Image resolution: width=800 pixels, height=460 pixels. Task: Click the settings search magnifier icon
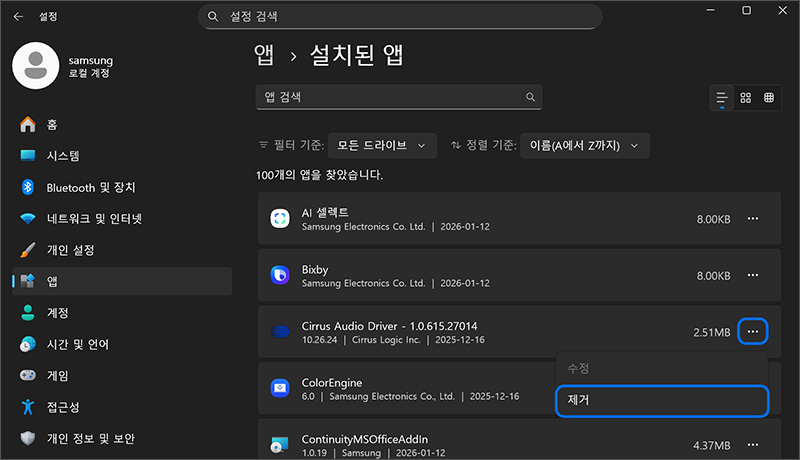click(x=213, y=16)
